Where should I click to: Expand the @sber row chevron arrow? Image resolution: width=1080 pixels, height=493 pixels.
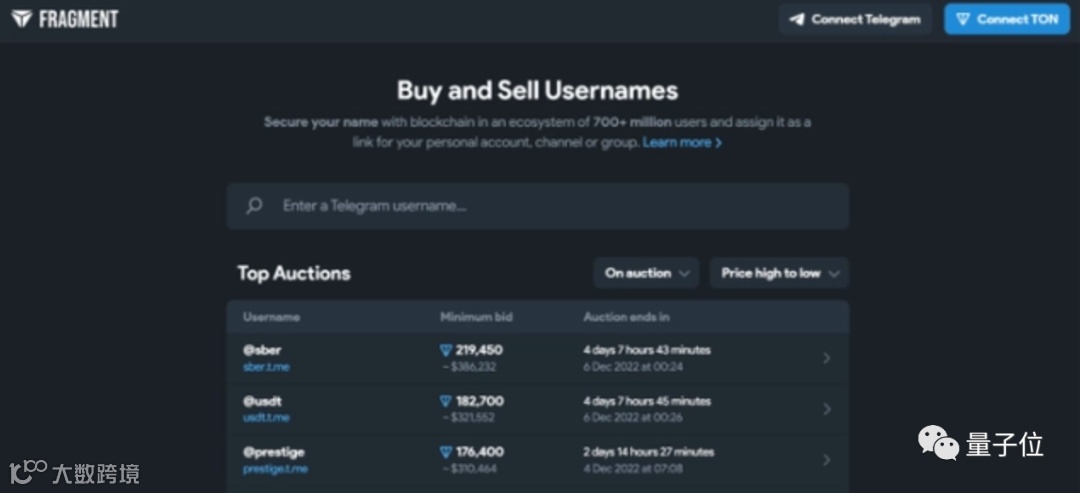click(827, 358)
